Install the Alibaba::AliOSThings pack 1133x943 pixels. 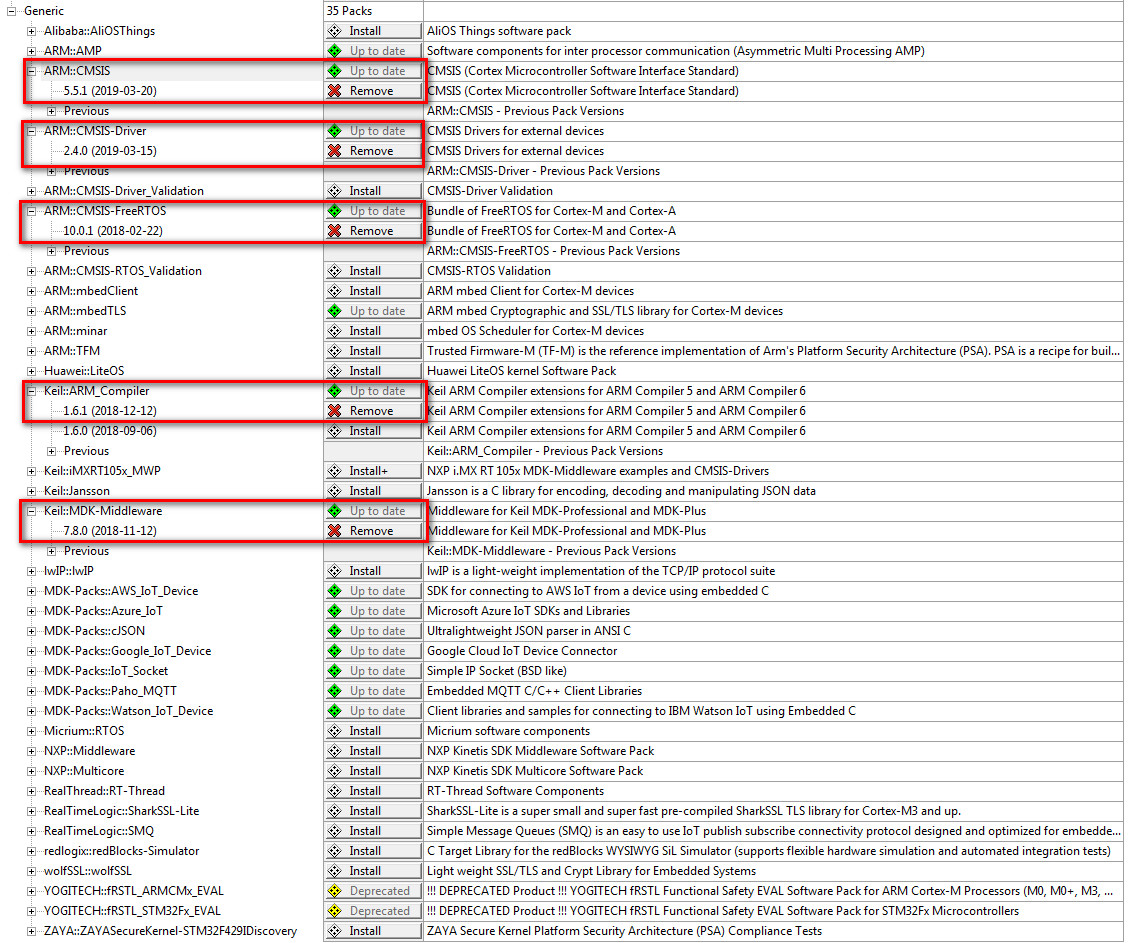(373, 31)
